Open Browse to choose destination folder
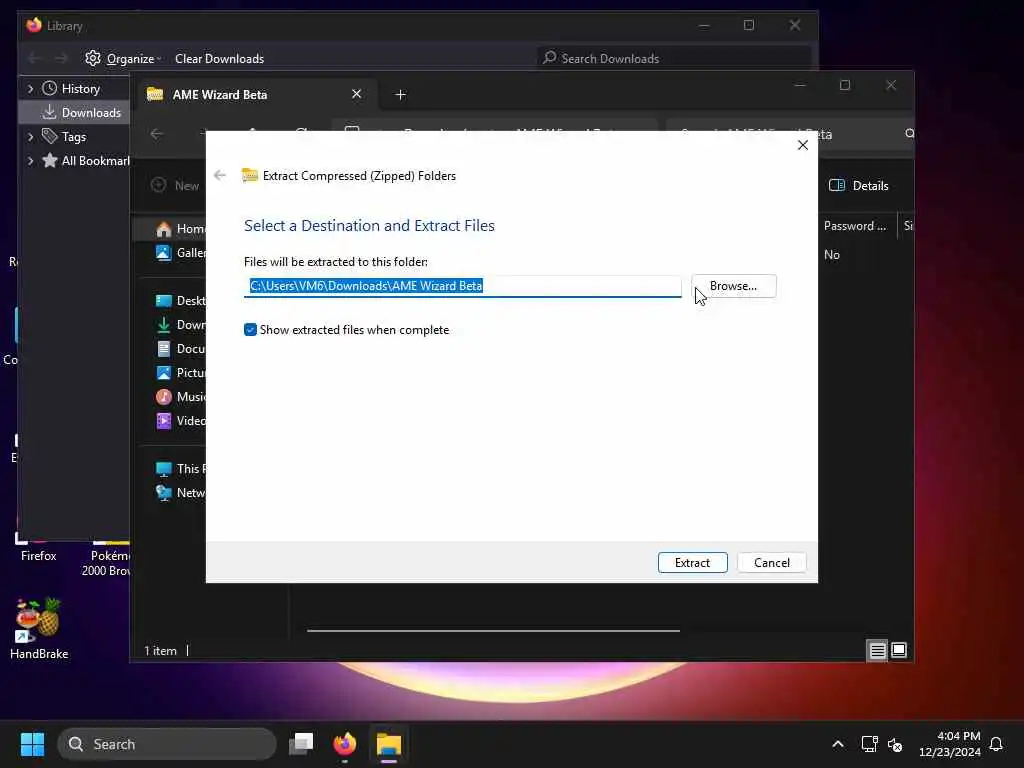 733,286
